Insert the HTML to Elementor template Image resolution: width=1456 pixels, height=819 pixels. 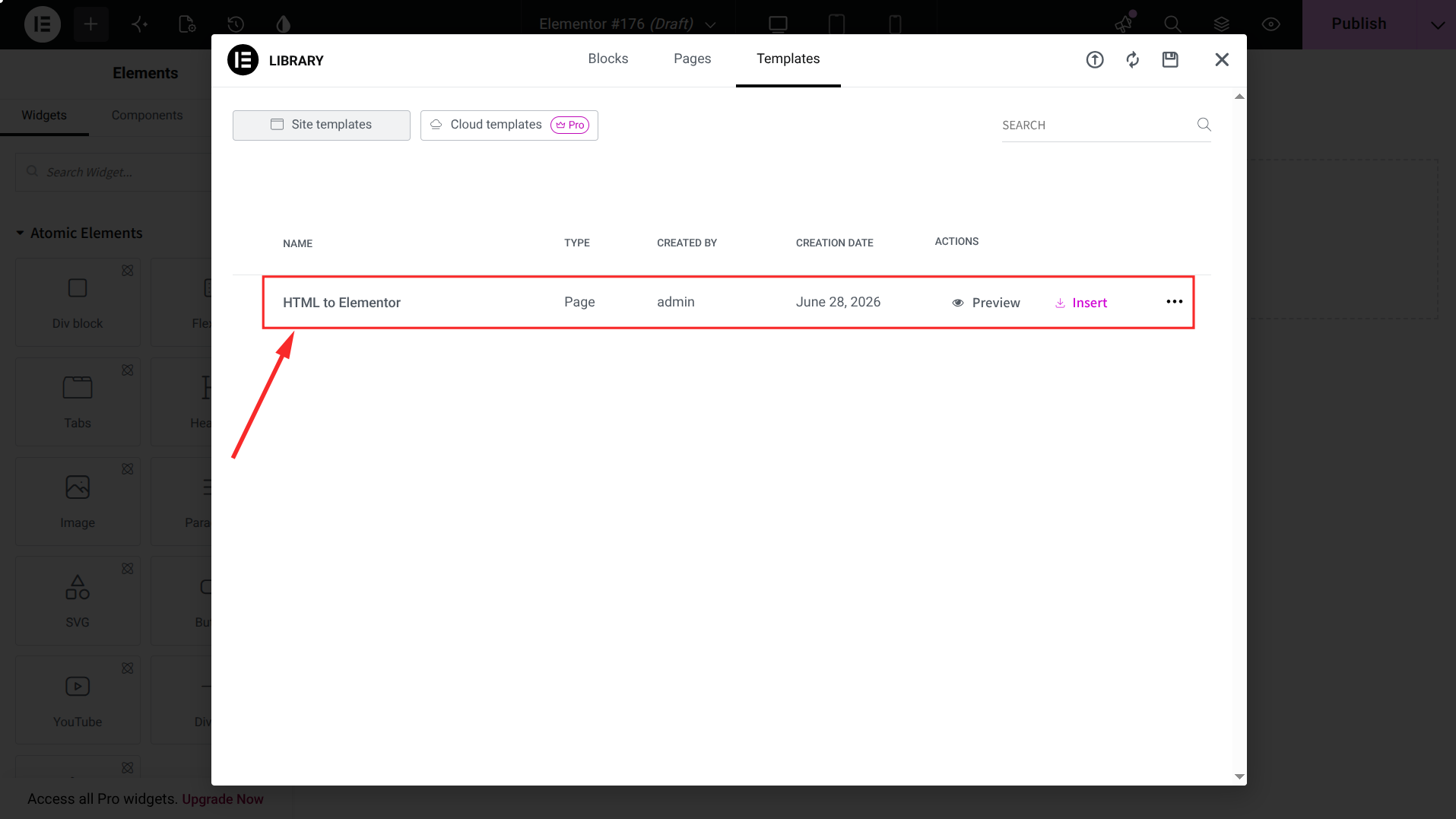coord(1081,303)
